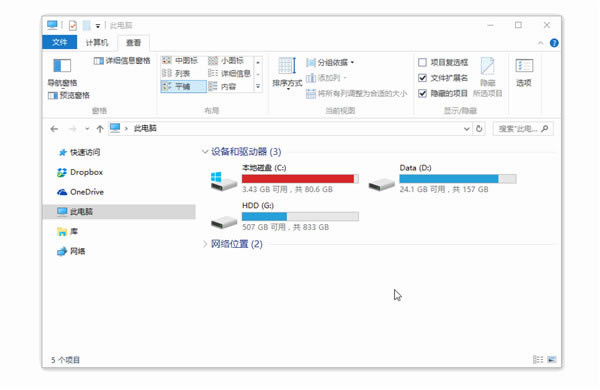
Task: Uncheck the 隐藏的项目 checkbox
Action: 422,93
